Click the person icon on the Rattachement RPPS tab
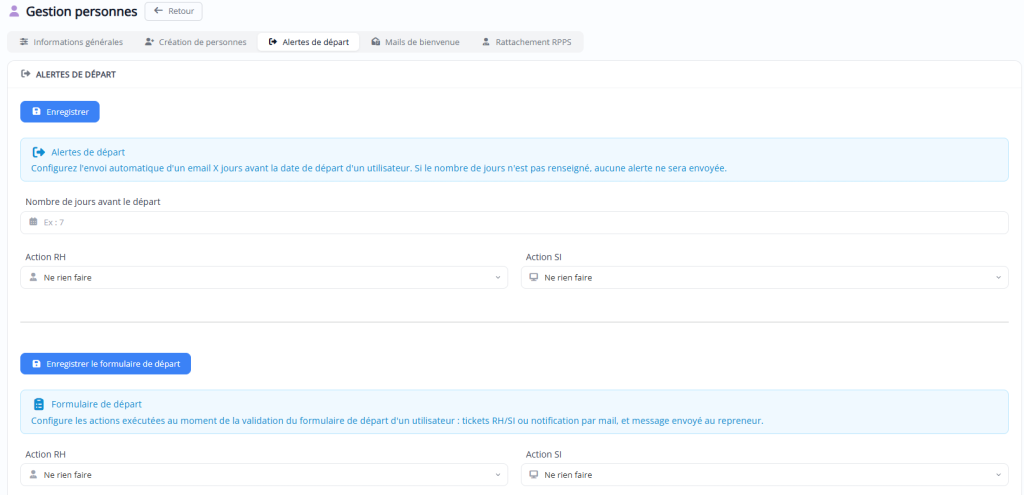Screen dimensions: 1024x495 tap(486, 42)
